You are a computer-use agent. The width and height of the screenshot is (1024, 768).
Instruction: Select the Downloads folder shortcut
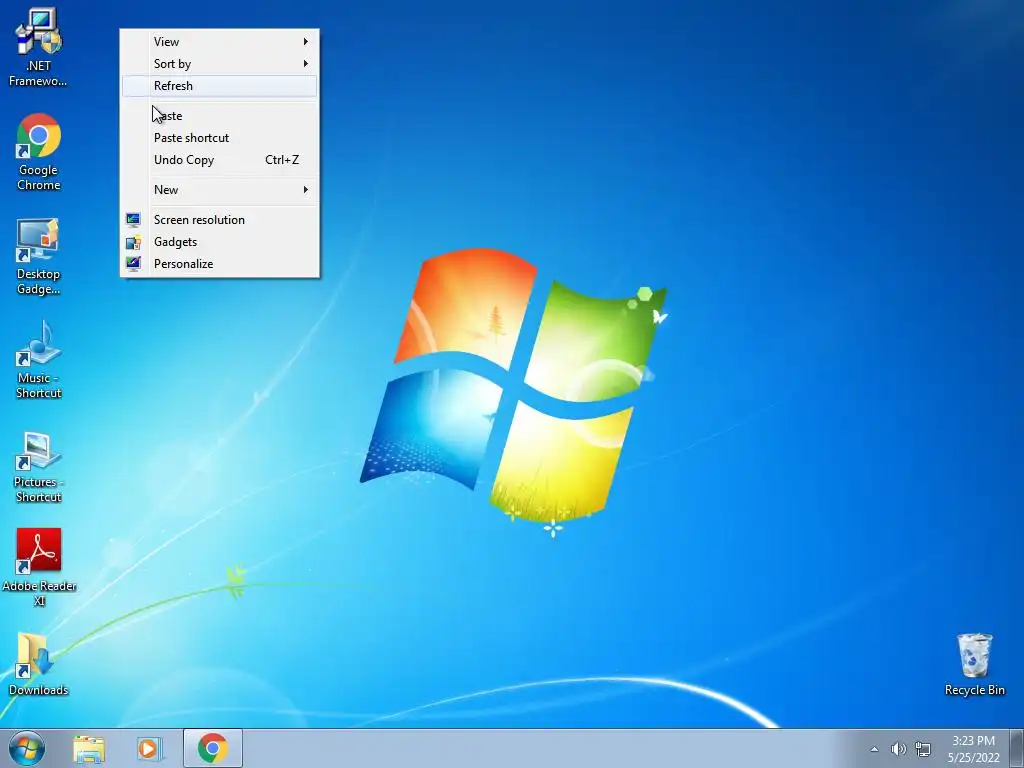(x=39, y=664)
